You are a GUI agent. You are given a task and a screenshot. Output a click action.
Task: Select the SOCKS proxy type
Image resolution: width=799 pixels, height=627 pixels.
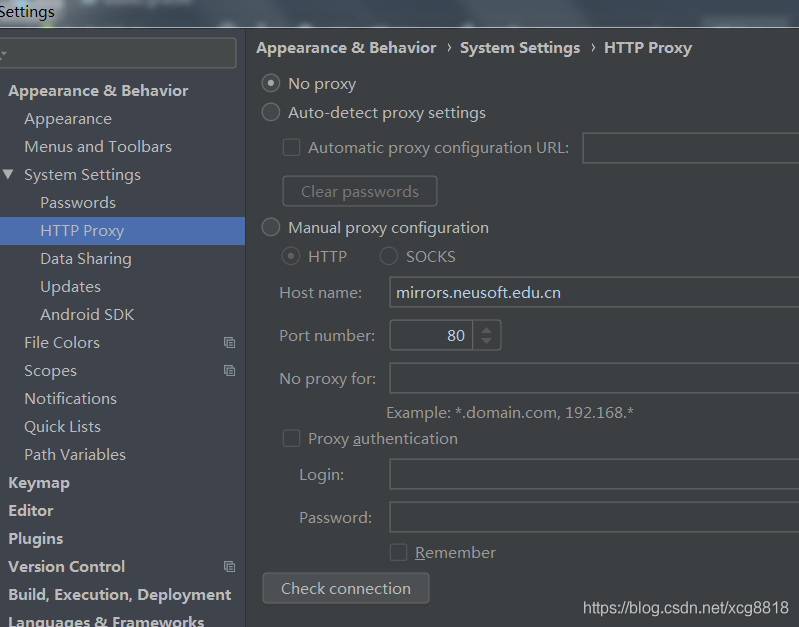pos(389,257)
